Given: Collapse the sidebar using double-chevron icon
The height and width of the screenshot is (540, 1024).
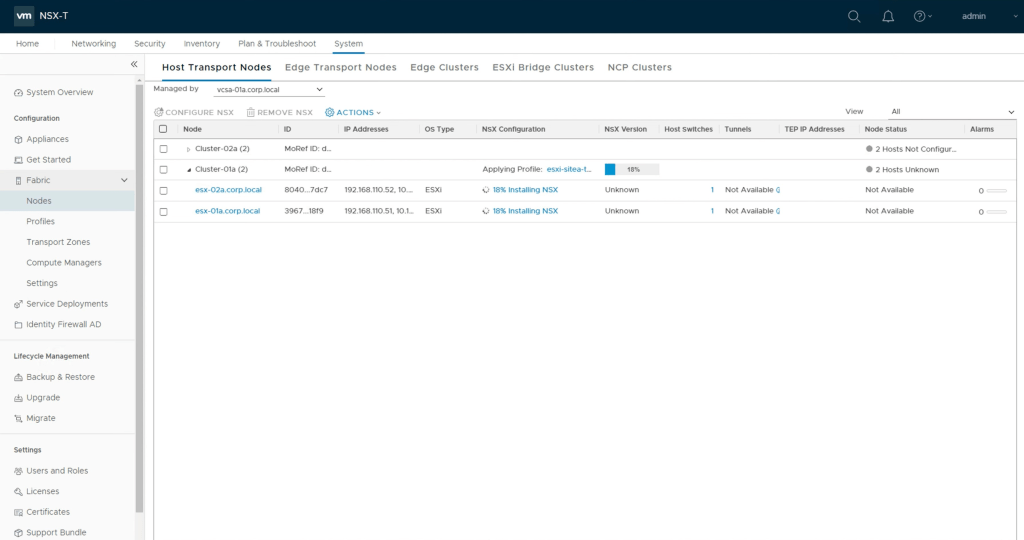Looking at the screenshot, I should point(134,64).
